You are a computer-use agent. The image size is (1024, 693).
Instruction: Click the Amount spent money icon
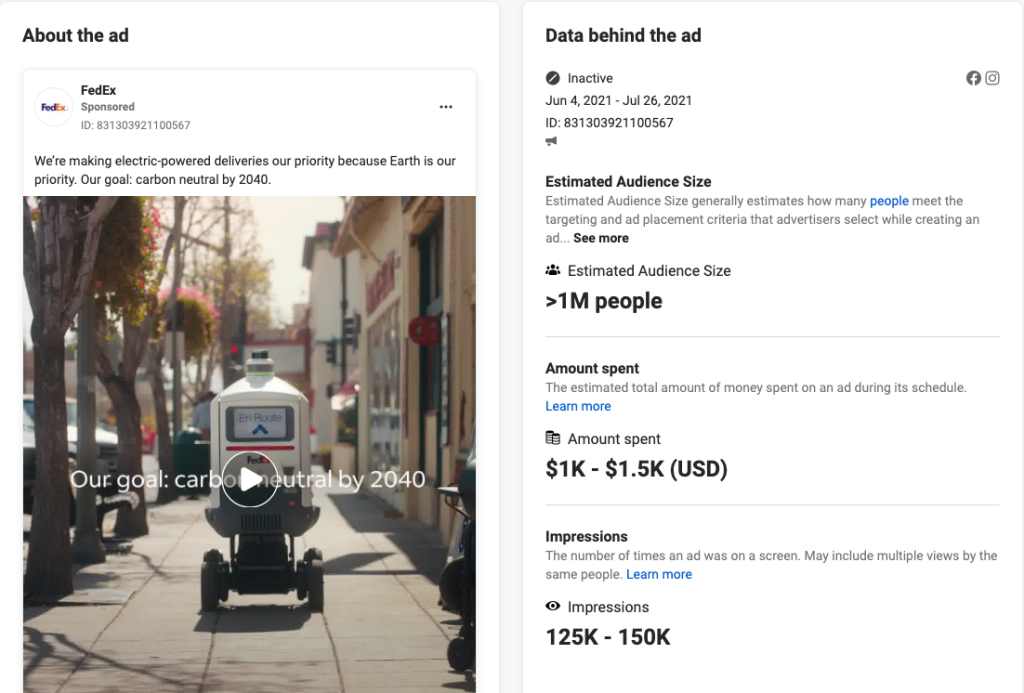pyautogui.click(x=553, y=438)
